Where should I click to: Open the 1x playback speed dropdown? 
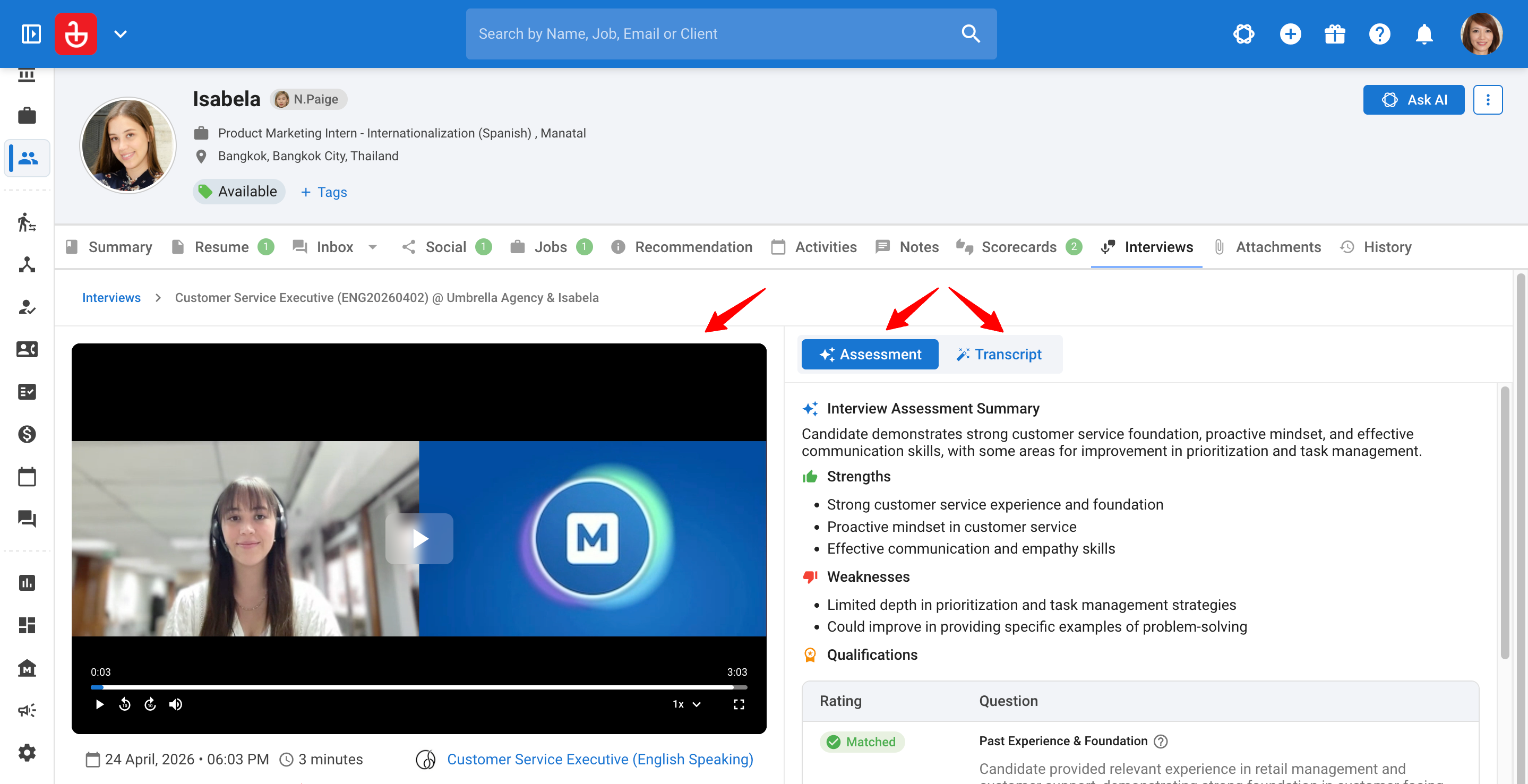tap(687, 704)
